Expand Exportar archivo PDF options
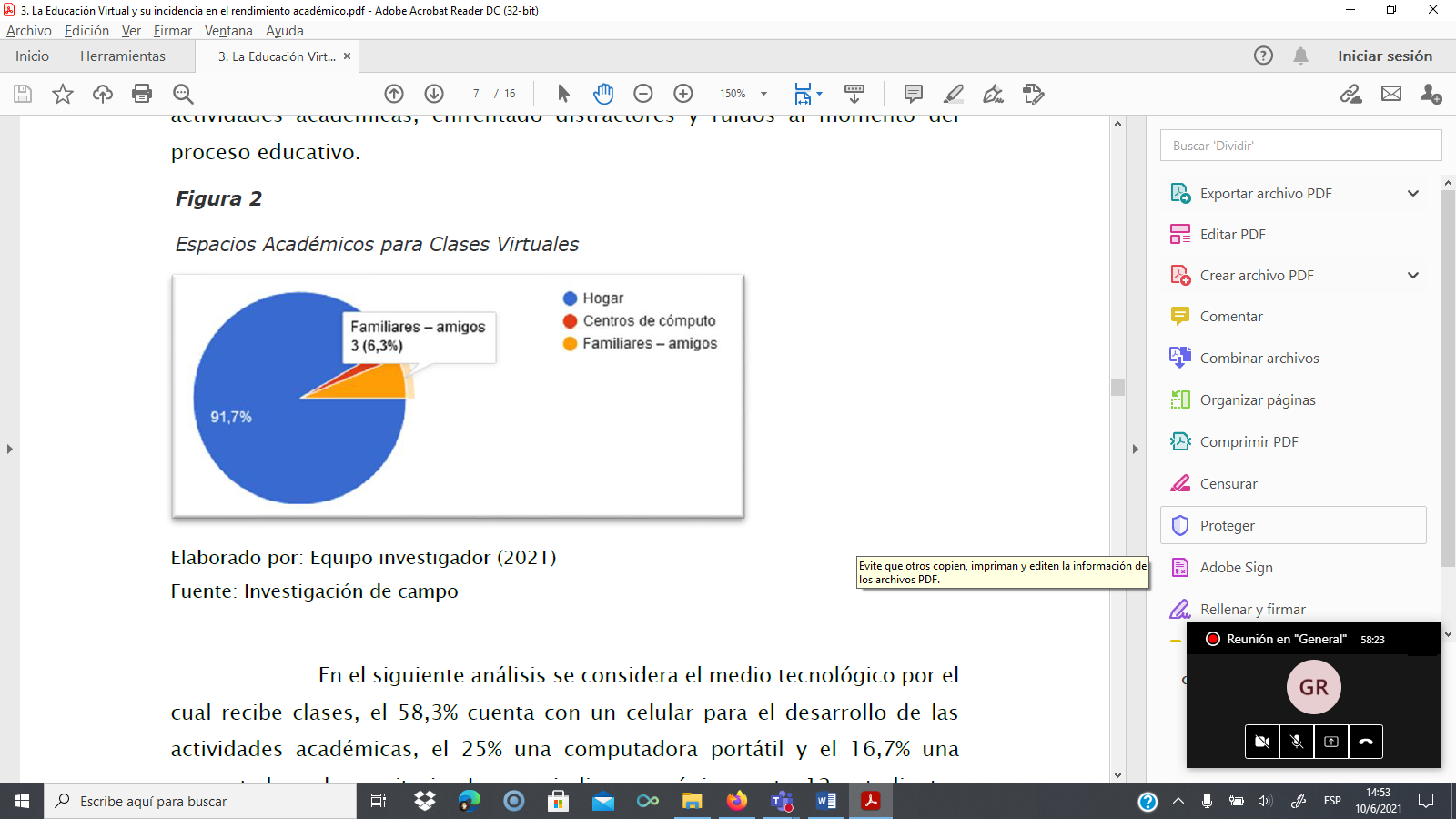The width and height of the screenshot is (1456, 819). coord(1413,193)
